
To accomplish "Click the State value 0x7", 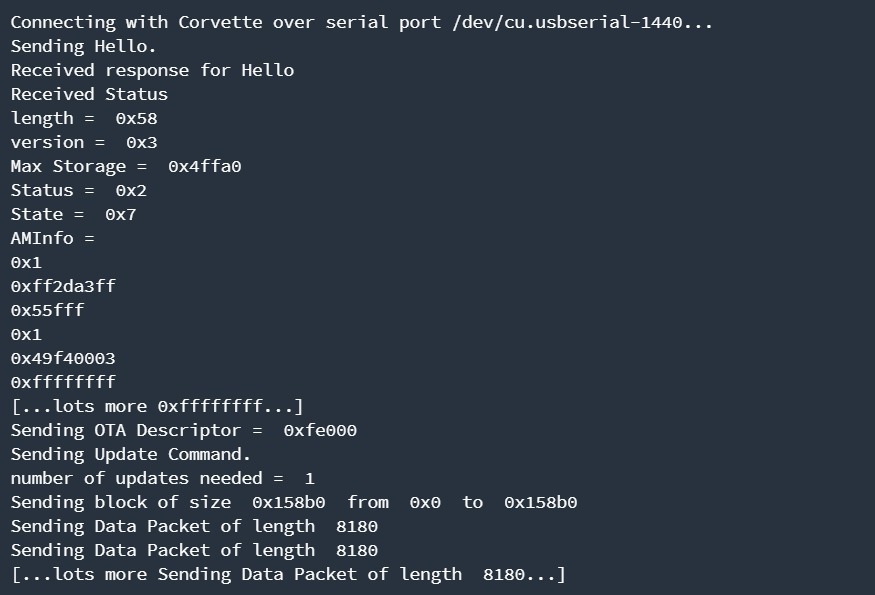I will 121,215.
